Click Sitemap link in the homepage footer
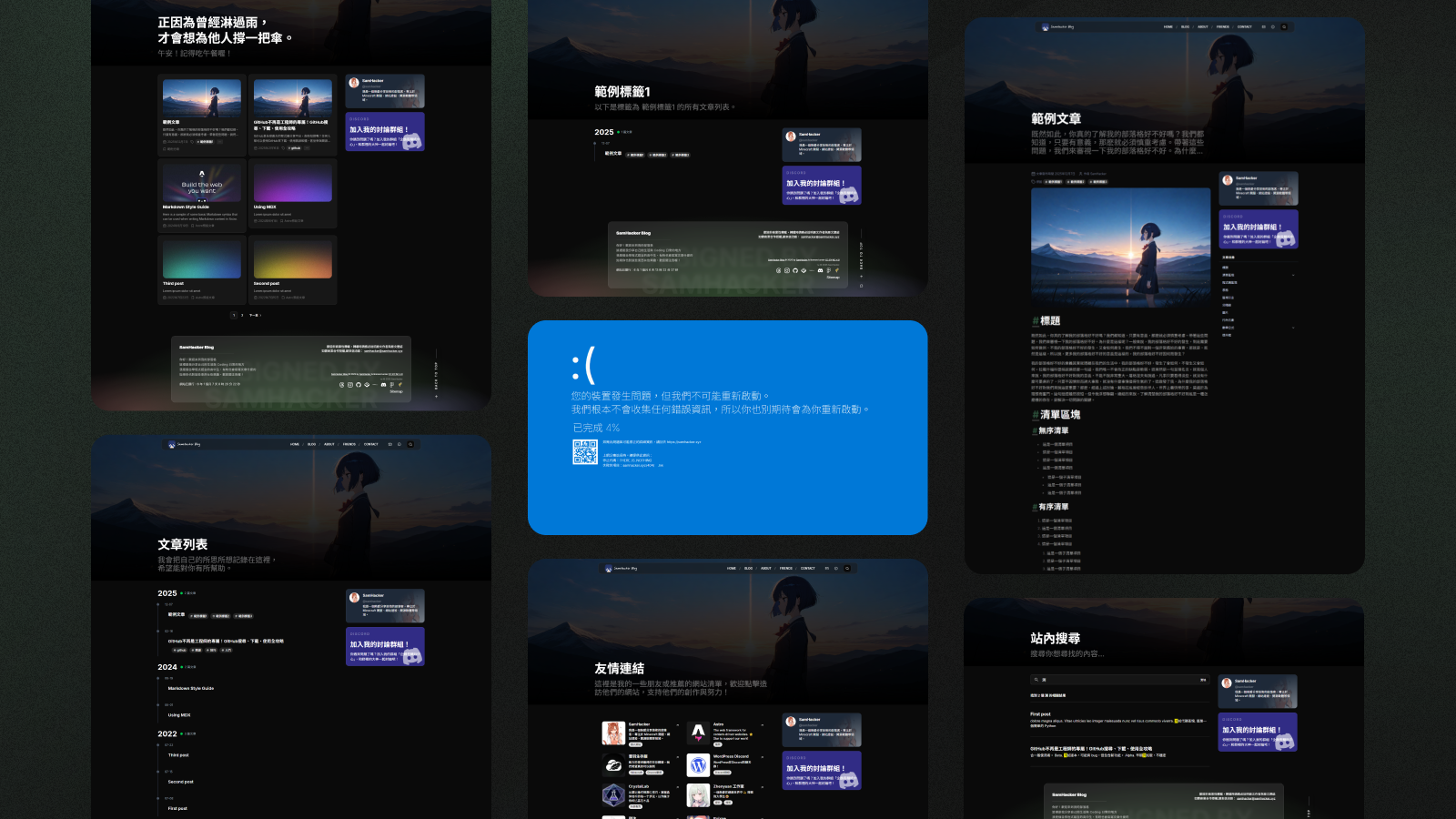 (396, 392)
